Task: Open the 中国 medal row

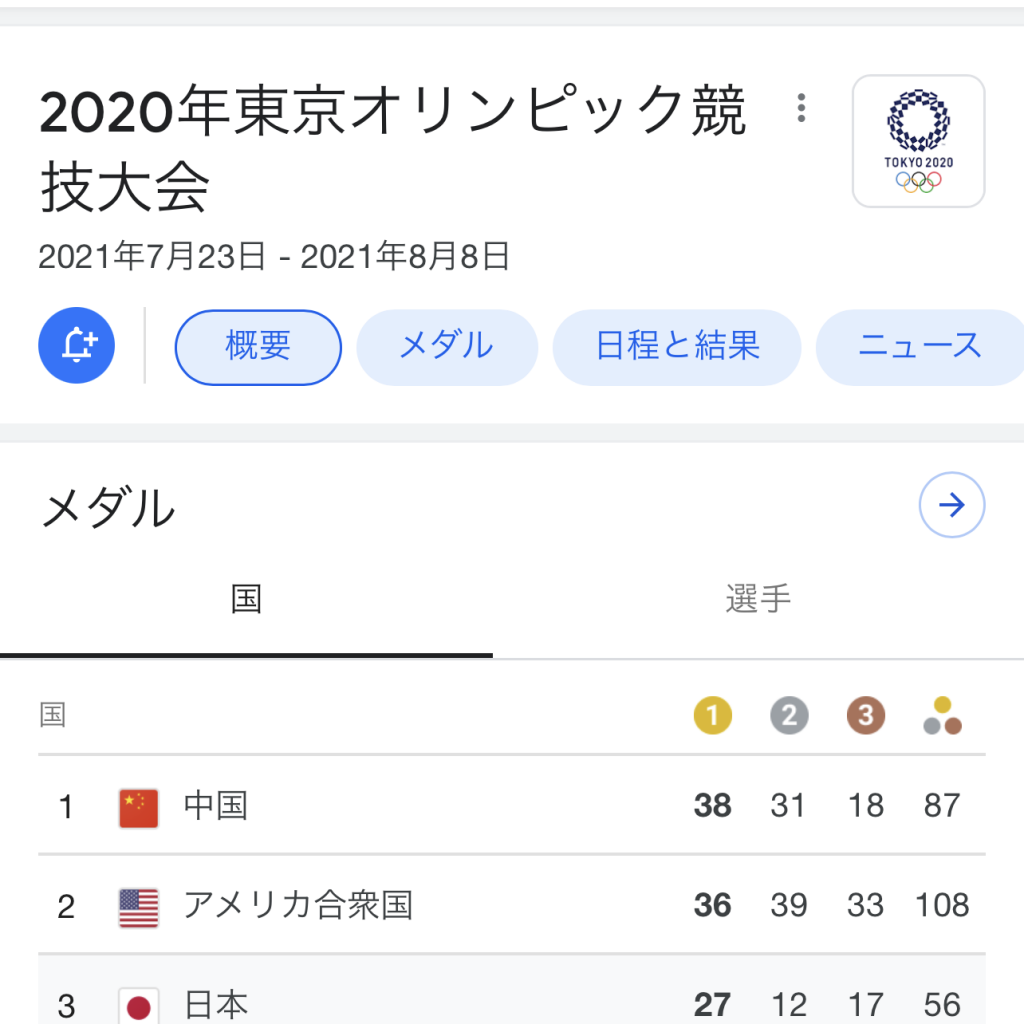Action: [512, 805]
